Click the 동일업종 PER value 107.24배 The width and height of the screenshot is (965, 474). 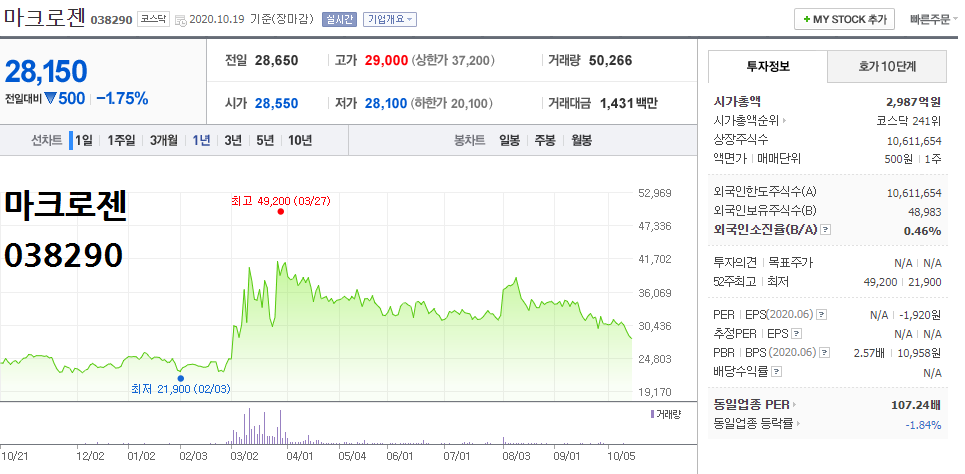click(x=916, y=405)
